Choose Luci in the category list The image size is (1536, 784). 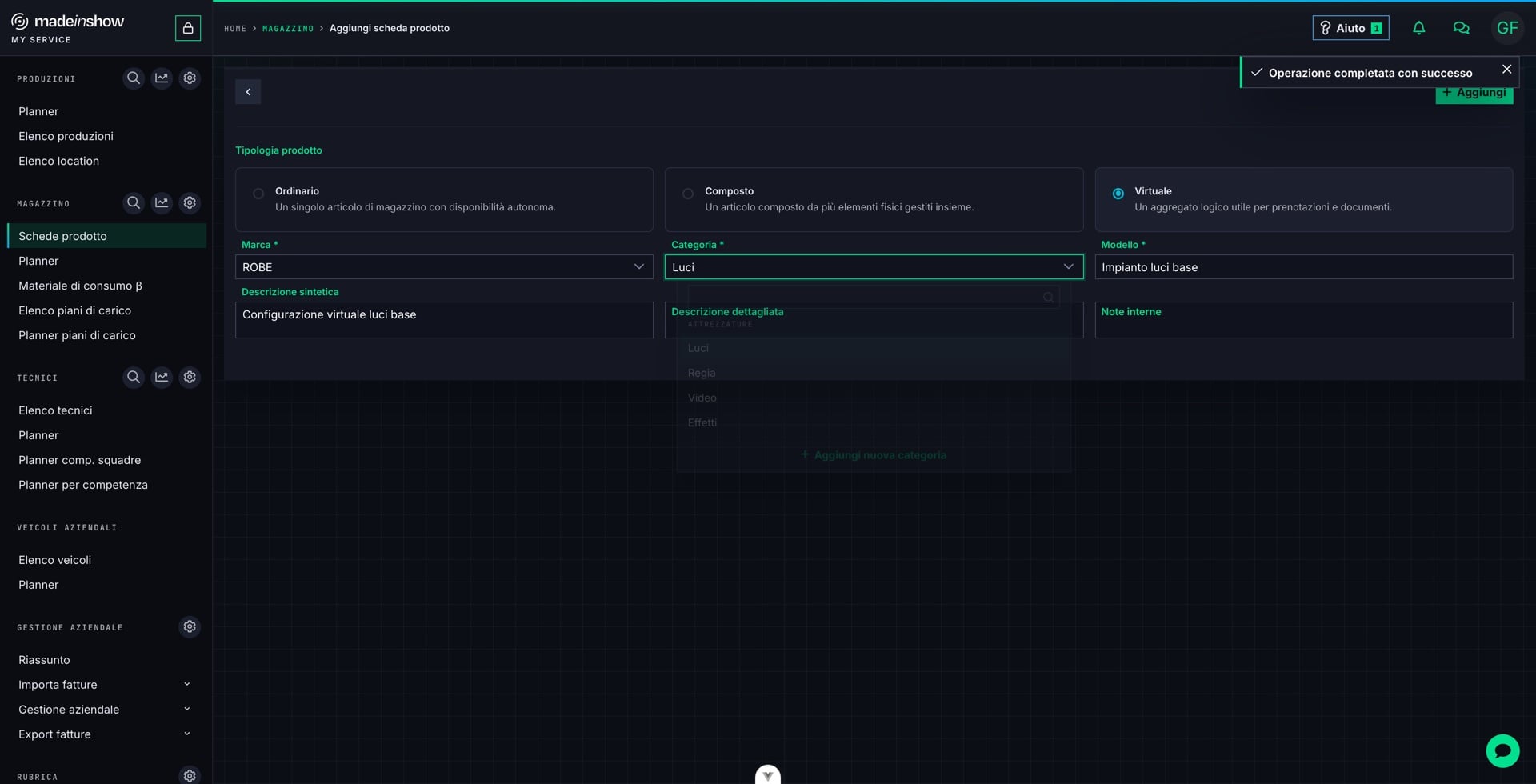coord(874,348)
